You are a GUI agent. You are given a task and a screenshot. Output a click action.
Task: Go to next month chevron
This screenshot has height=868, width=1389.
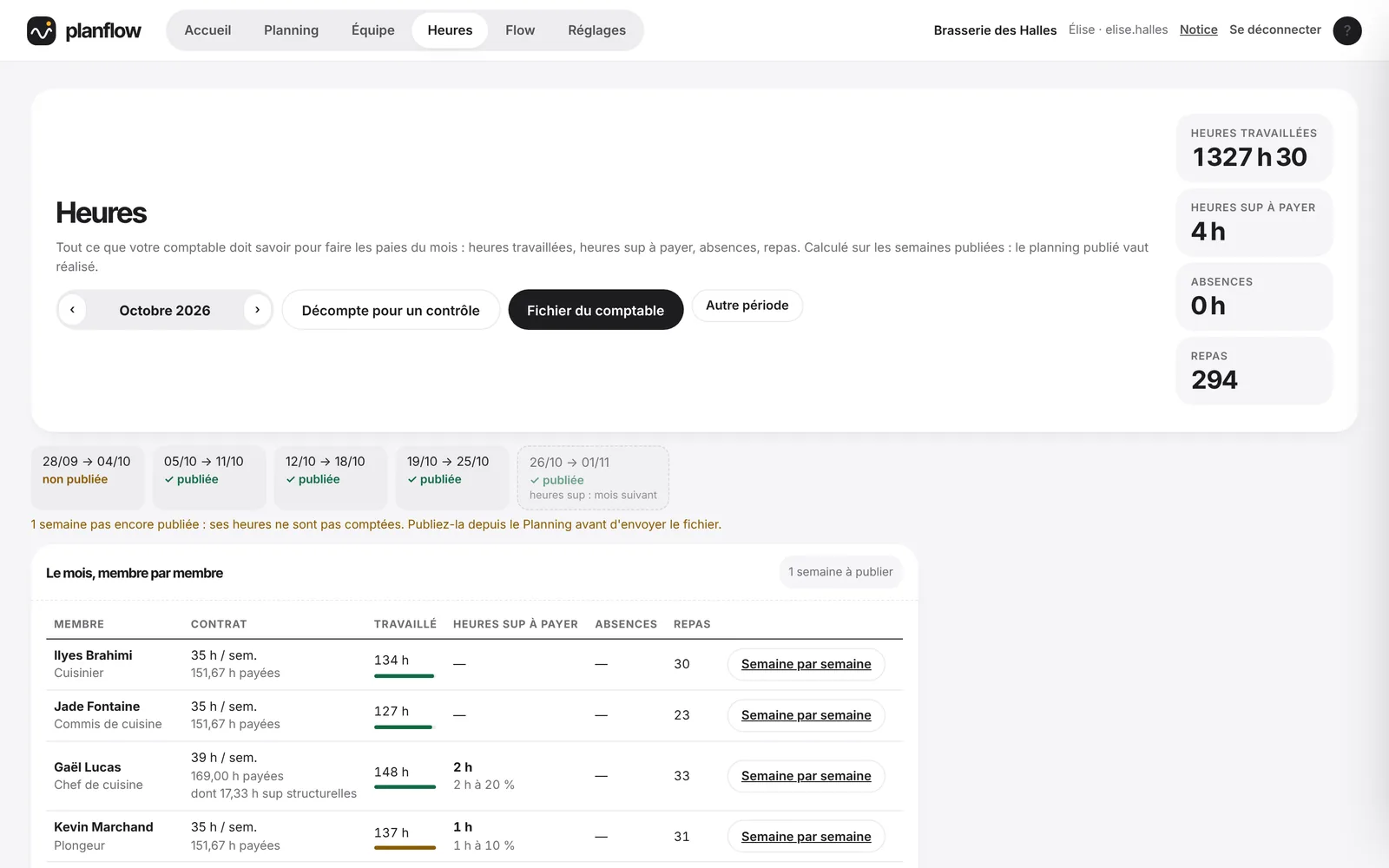pyautogui.click(x=257, y=310)
